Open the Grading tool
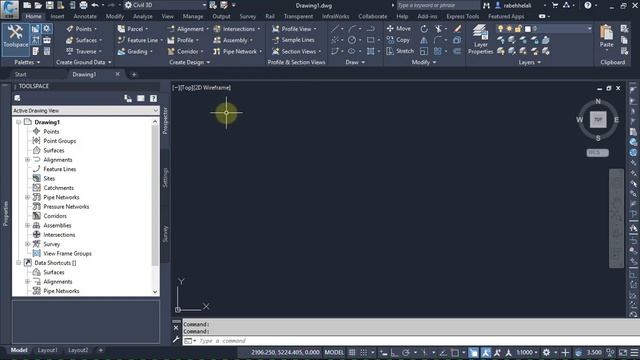640x360 pixels. (x=135, y=51)
